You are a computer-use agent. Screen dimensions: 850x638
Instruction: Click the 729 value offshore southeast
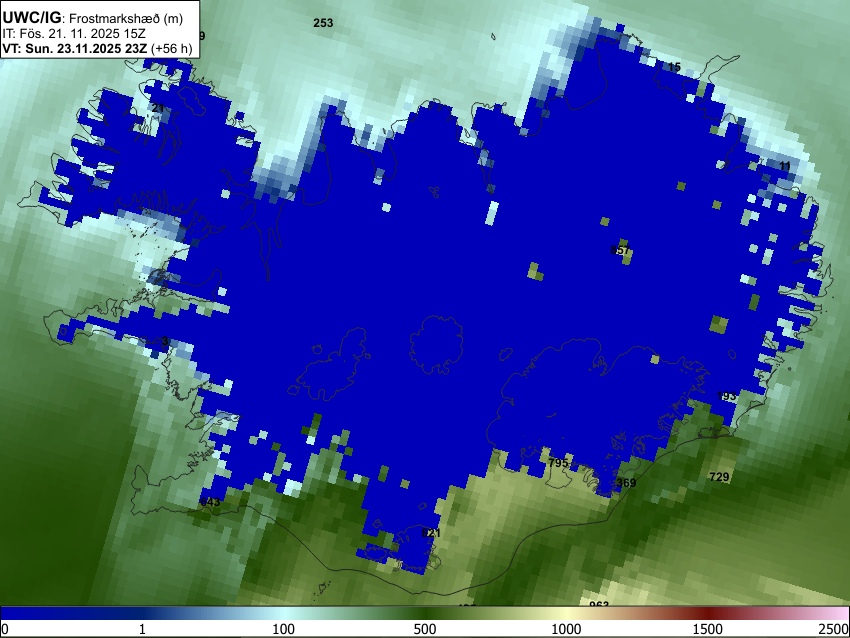[x=719, y=477]
